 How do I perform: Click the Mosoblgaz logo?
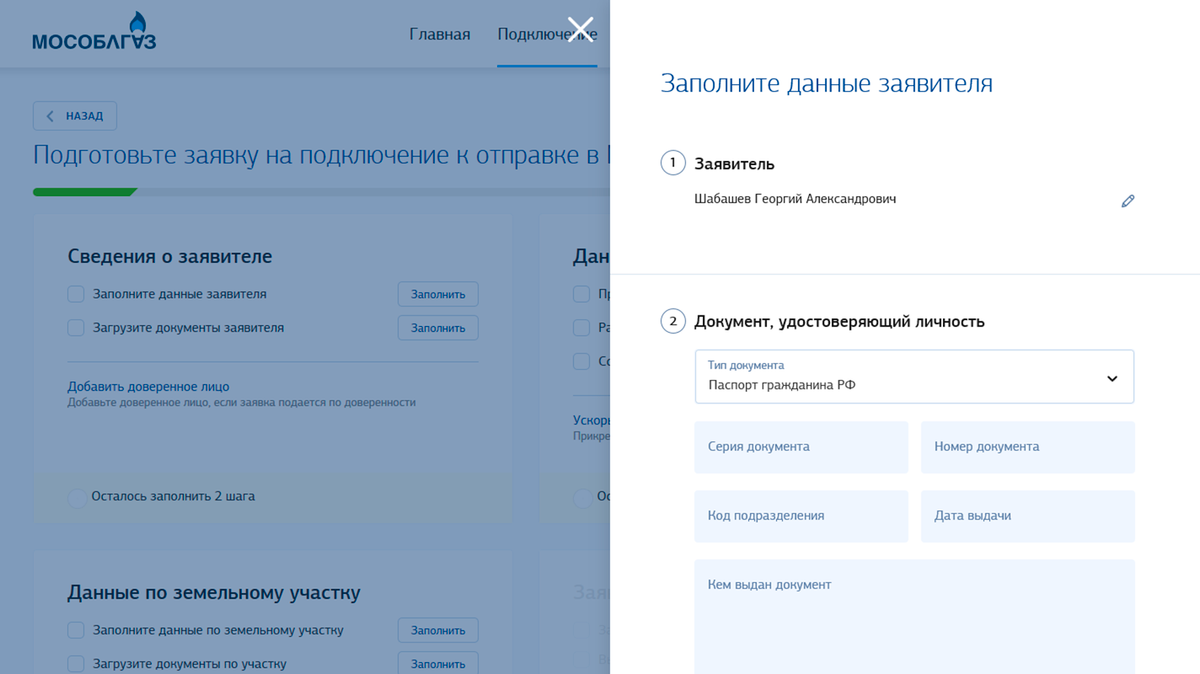(94, 32)
